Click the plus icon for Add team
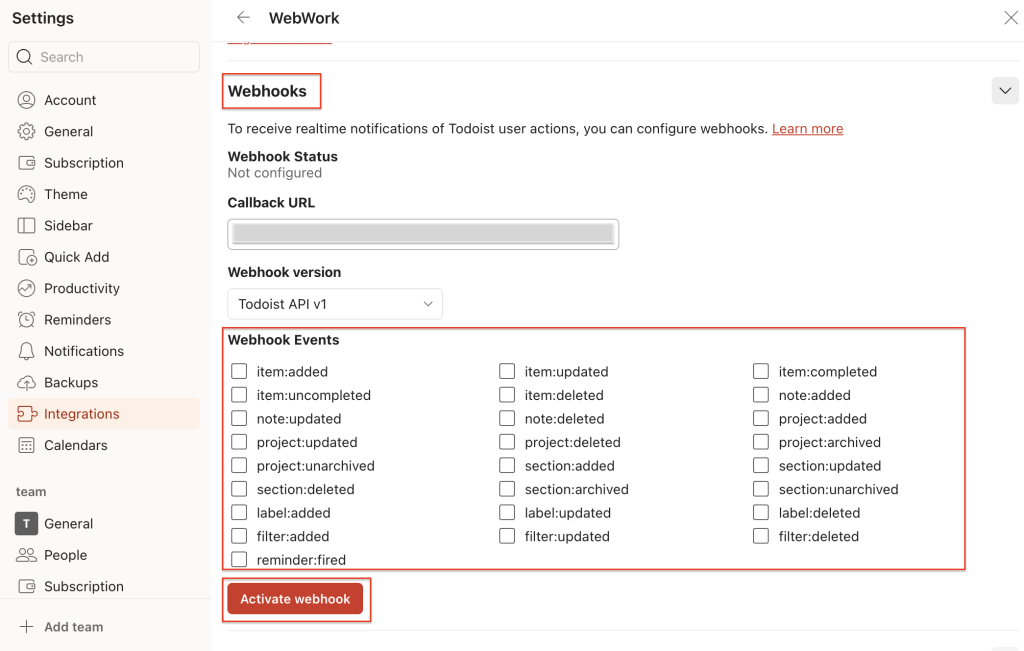The height and width of the screenshot is (651, 1024). [x=26, y=627]
